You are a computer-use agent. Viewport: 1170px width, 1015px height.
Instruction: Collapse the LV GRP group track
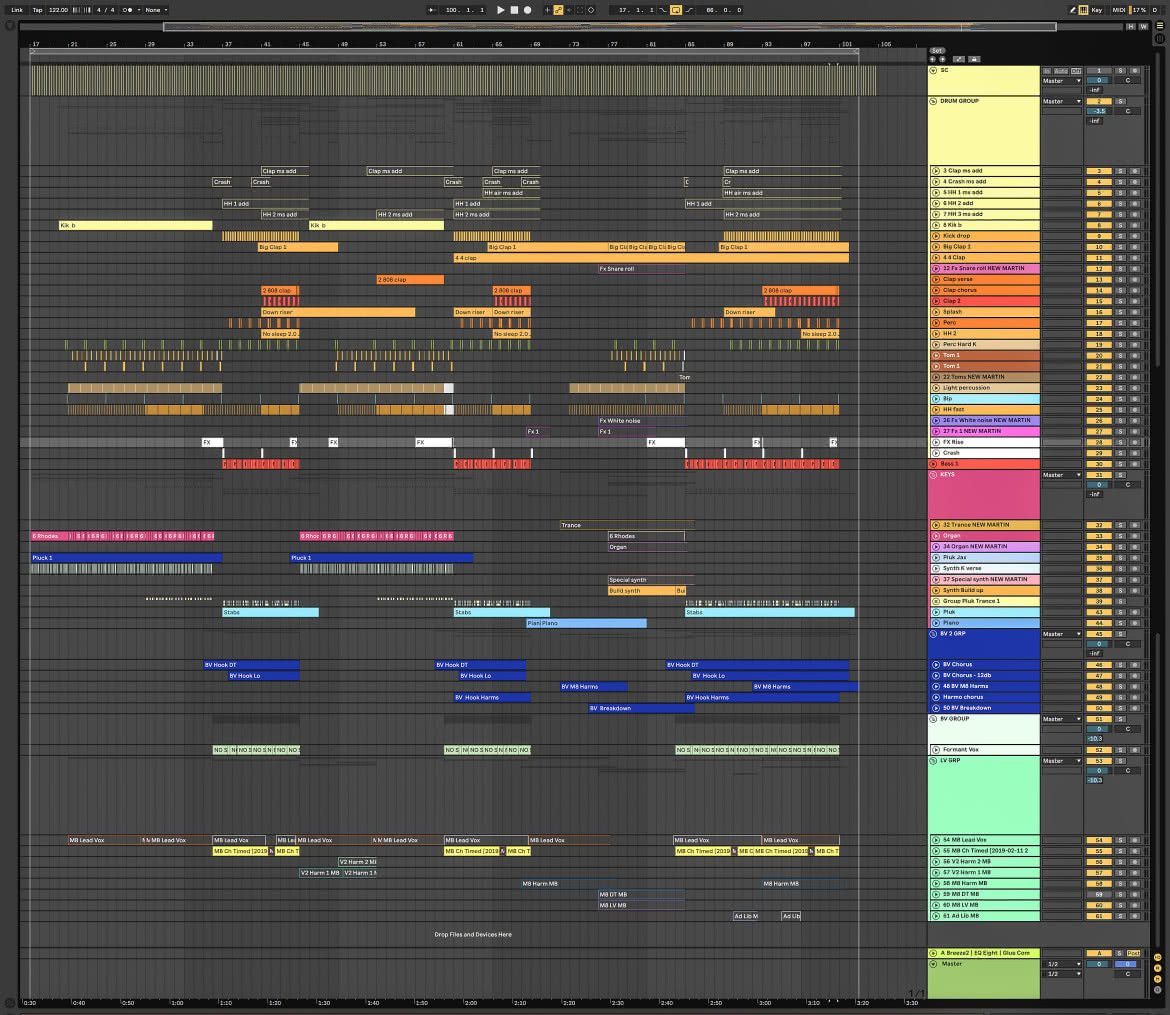pyautogui.click(x=933, y=761)
